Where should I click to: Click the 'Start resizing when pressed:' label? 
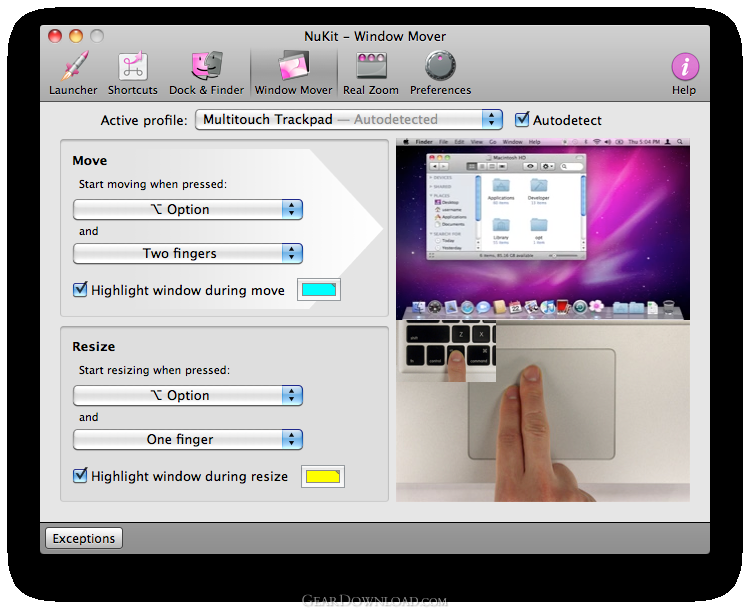pyautogui.click(x=154, y=370)
